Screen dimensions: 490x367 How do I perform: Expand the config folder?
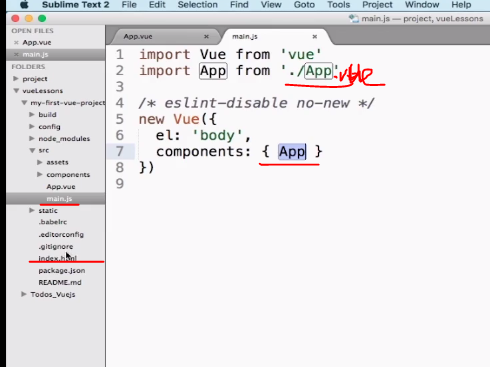pyautogui.click(x=32, y=127)
